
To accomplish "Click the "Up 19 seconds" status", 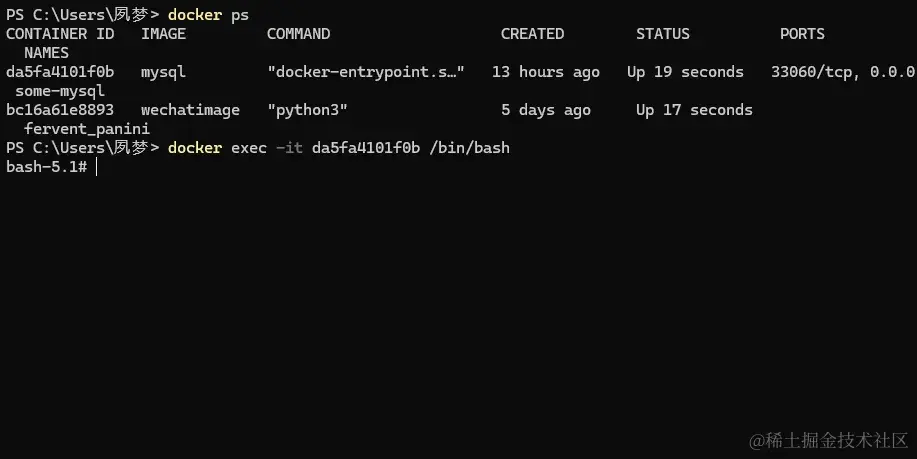I will coord(685,72).
